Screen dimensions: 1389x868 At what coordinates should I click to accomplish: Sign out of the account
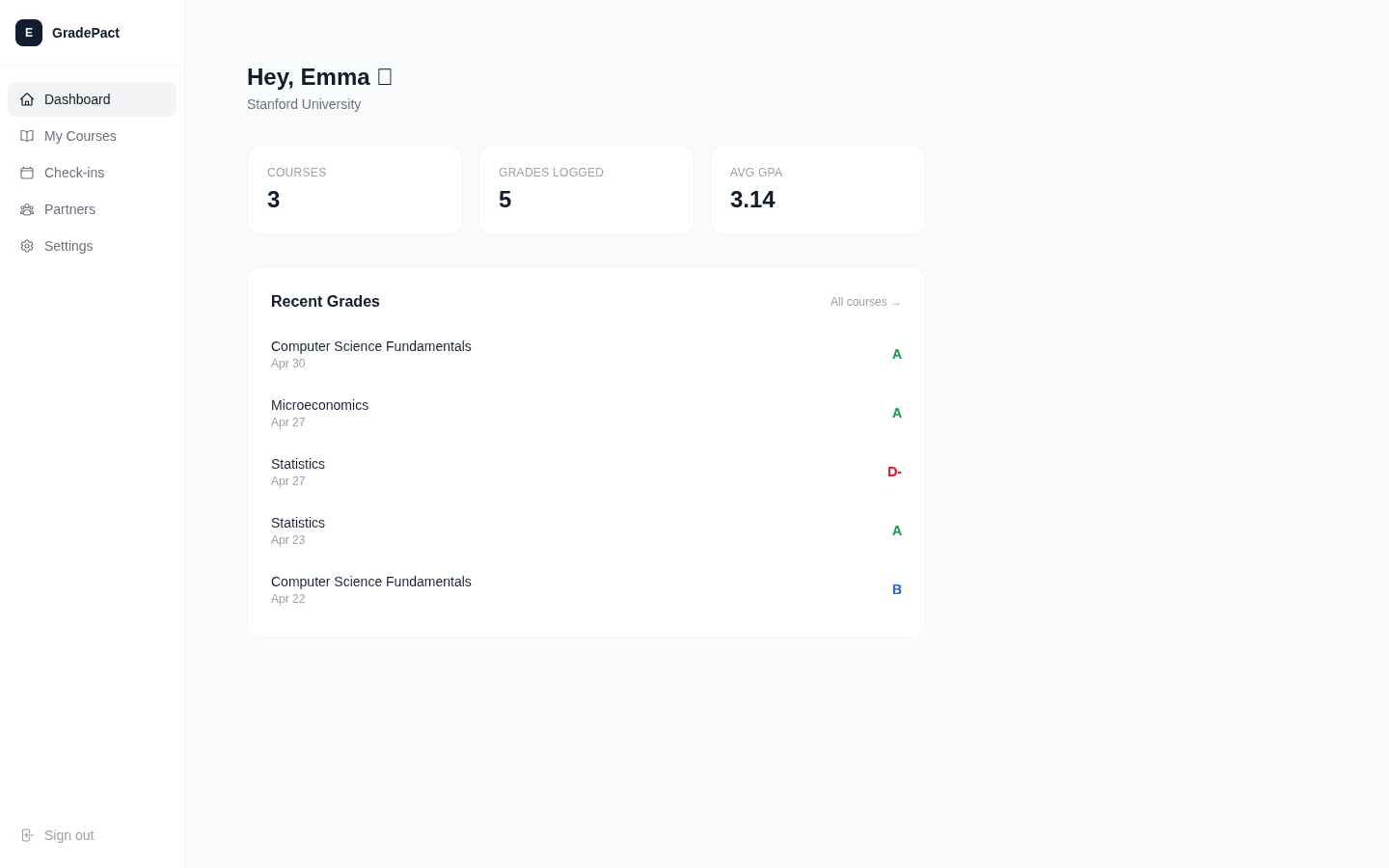92,835
